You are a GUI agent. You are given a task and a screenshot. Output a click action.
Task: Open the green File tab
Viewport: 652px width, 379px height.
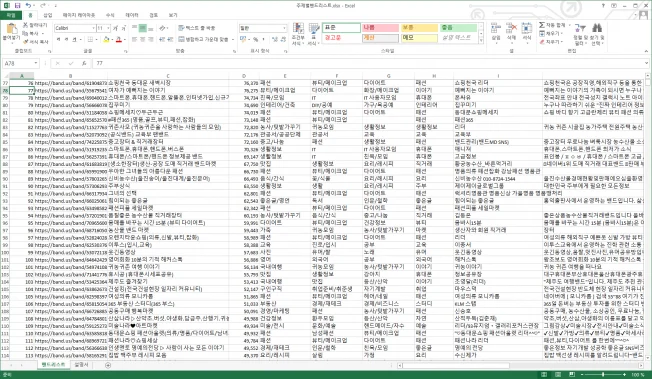[11, 15]
